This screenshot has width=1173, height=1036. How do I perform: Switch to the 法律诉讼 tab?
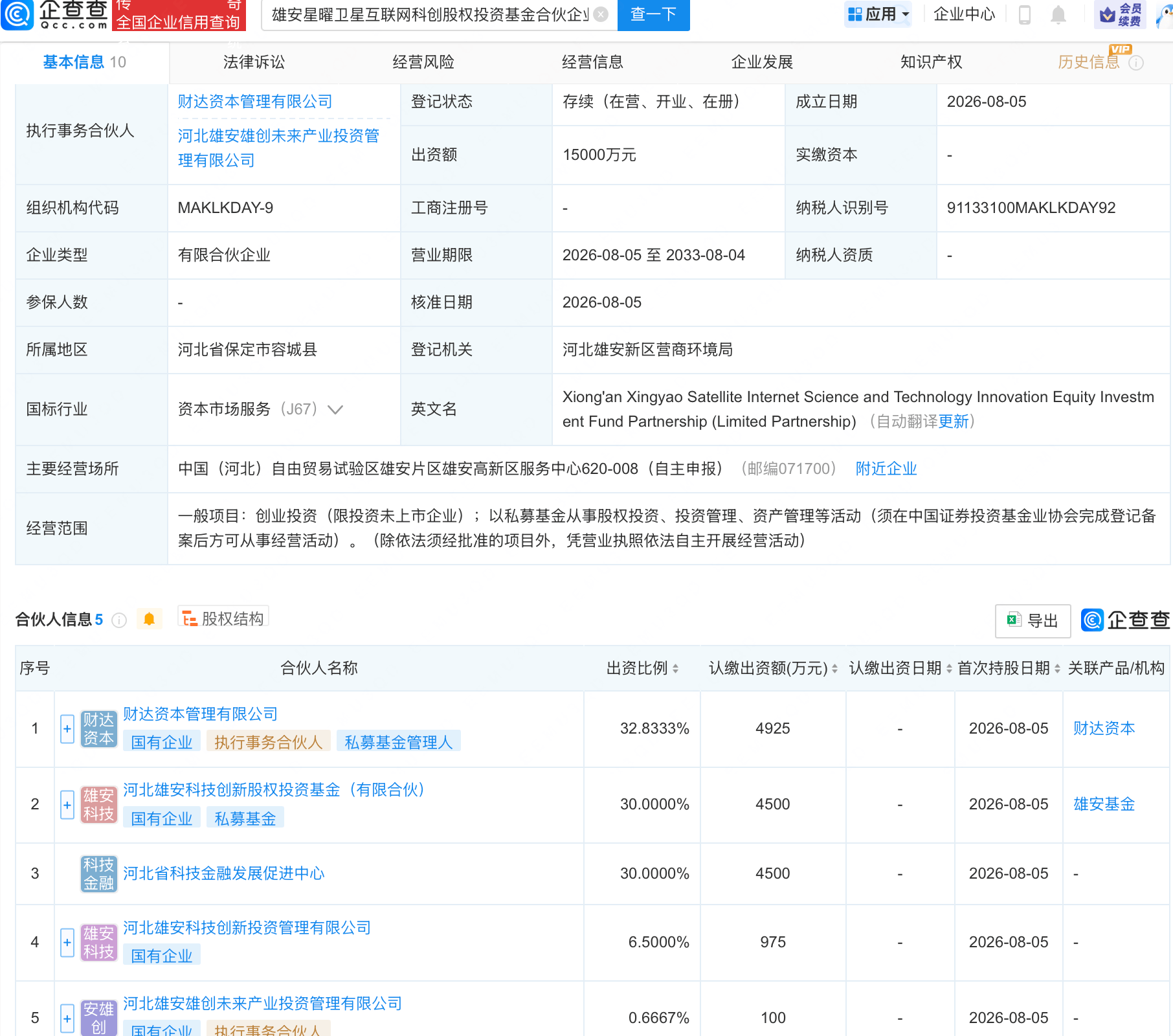coord(254,62)
